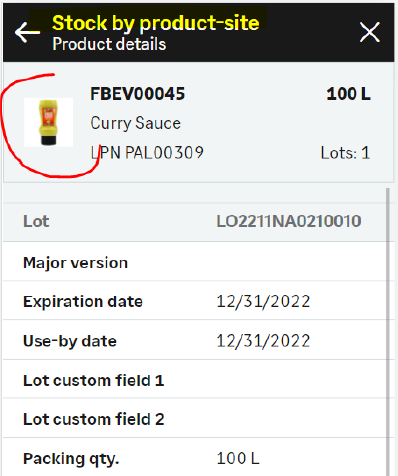The width and height of the screenshot is (398, 476).
Task: Select the Major version row
Action: point(196,262)
